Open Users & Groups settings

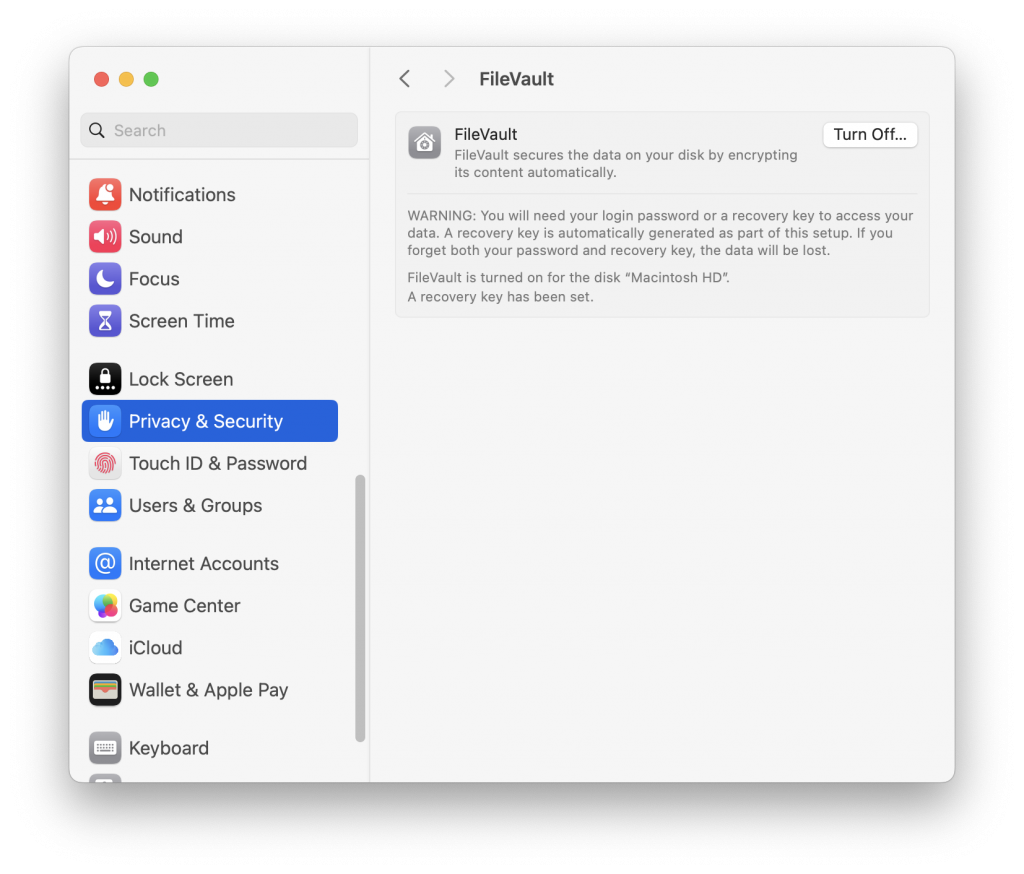click(x=196, y=505)
